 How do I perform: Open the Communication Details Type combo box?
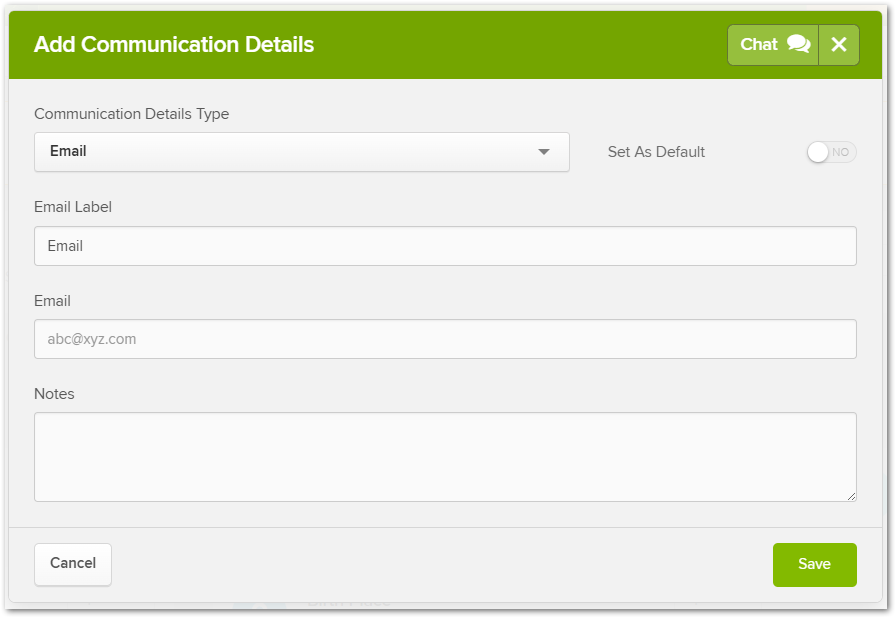coord(301,152)
